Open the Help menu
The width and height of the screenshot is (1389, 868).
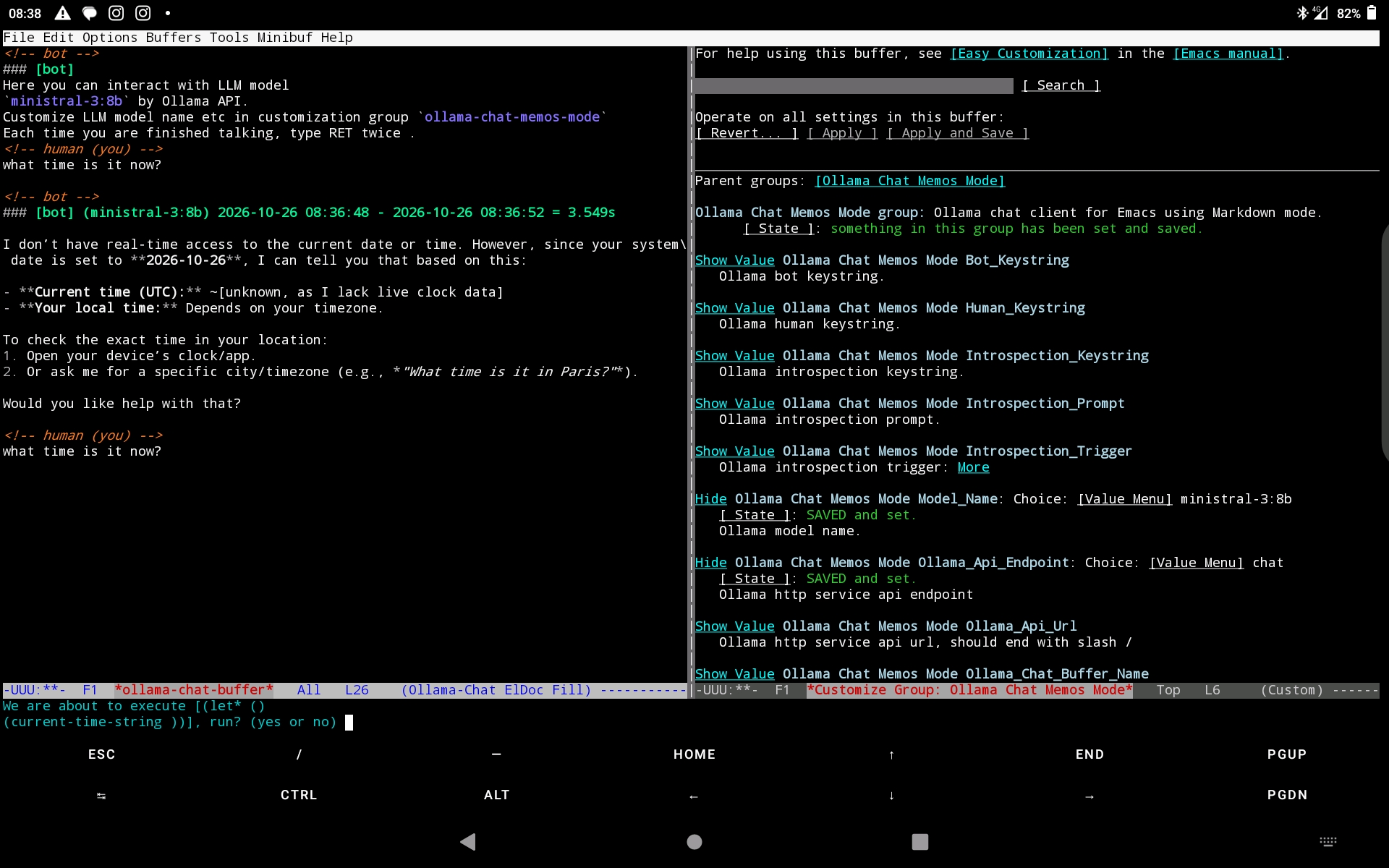click(x=337, y=38)
